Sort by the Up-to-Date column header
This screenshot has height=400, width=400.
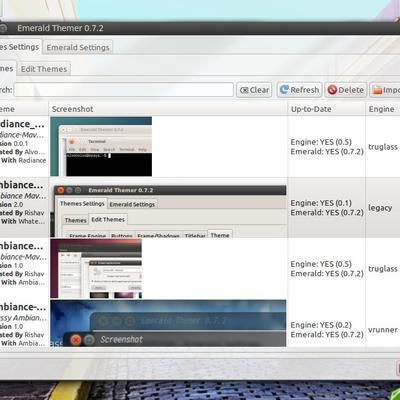tap(326, 109)
